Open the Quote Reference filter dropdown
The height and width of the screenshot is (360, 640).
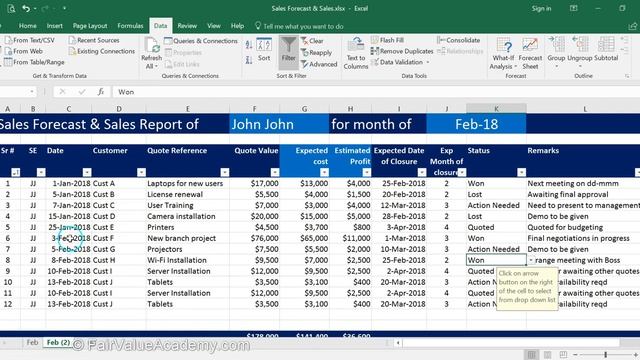(224, 172)
